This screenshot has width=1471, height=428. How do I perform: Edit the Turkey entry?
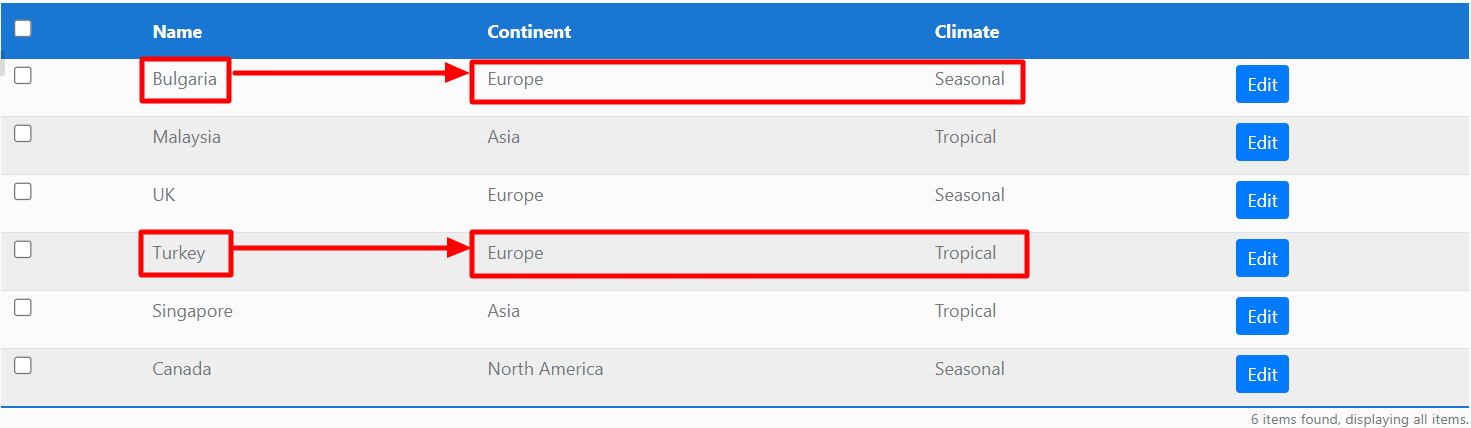pyautogui.click(x=1262, y=259)
